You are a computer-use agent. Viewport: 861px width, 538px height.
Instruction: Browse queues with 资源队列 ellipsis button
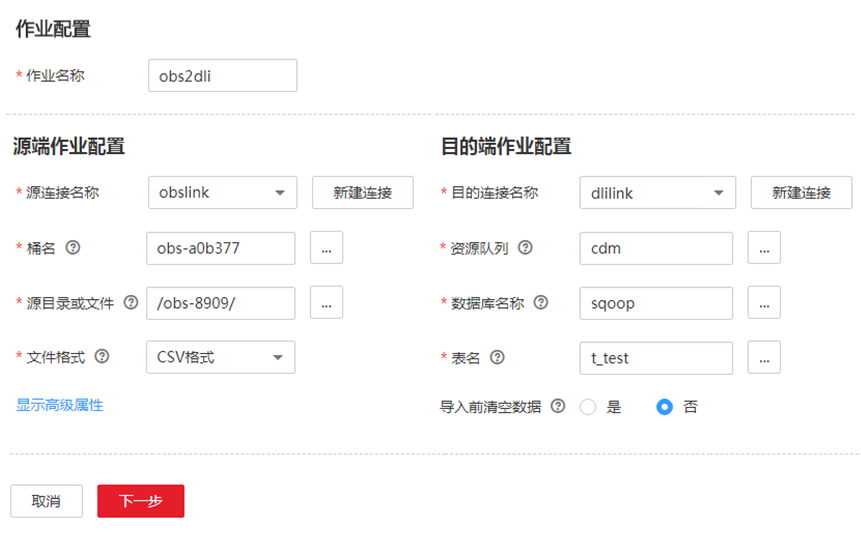pos(764,248)
